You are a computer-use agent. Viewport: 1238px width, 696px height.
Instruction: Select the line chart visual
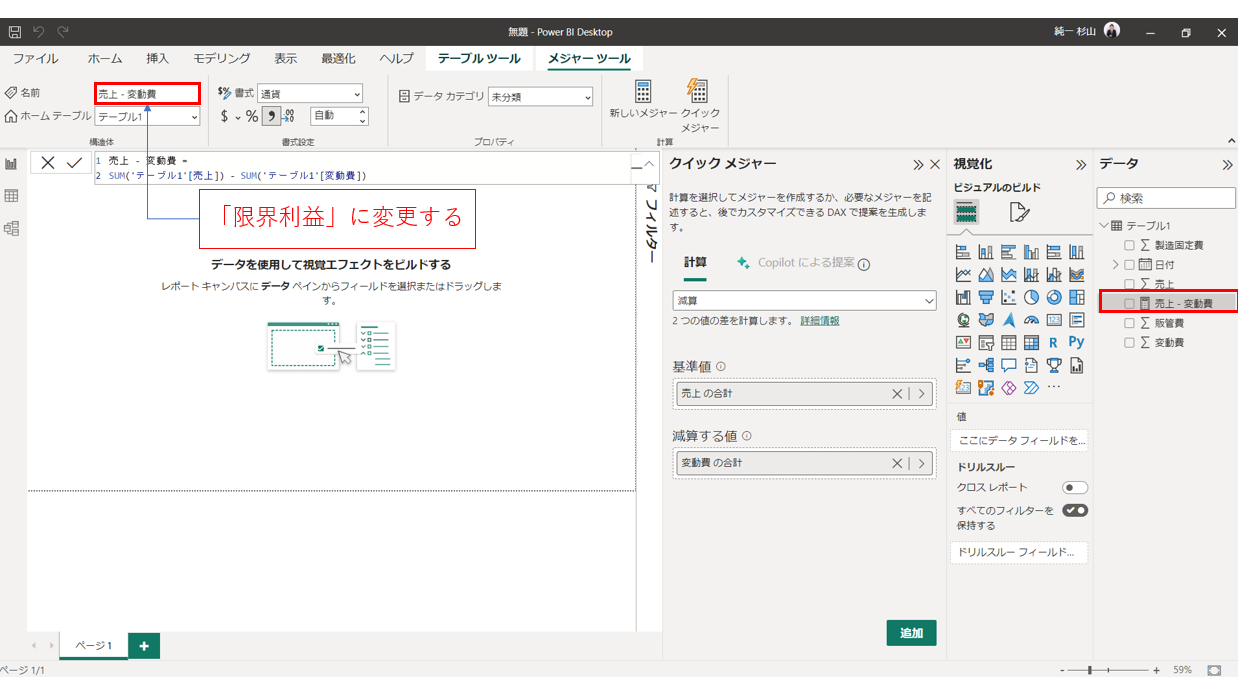click(964, 274)
